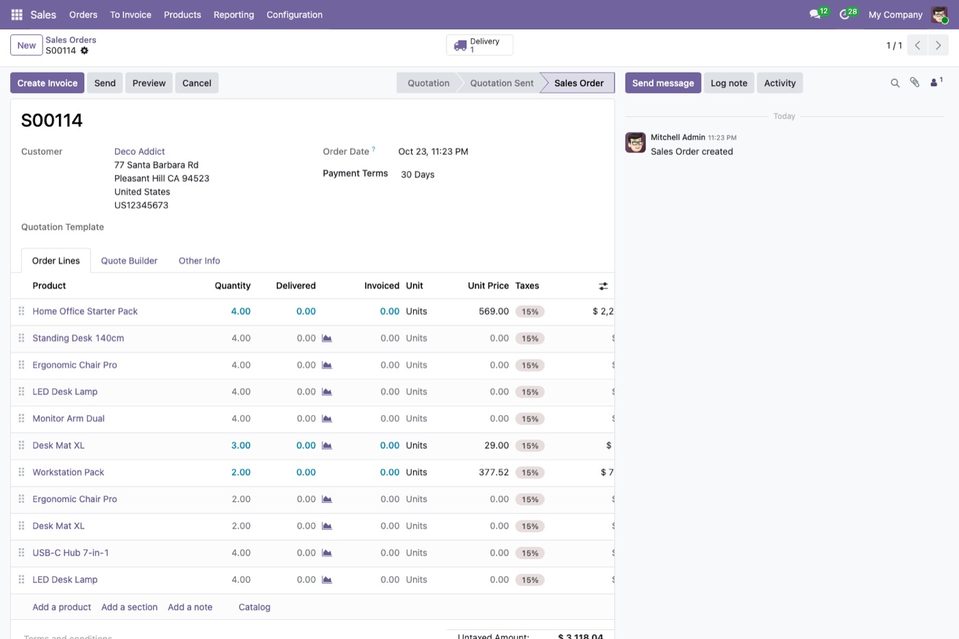Click the Preview button
959x639 pixels.
point(149,83)
